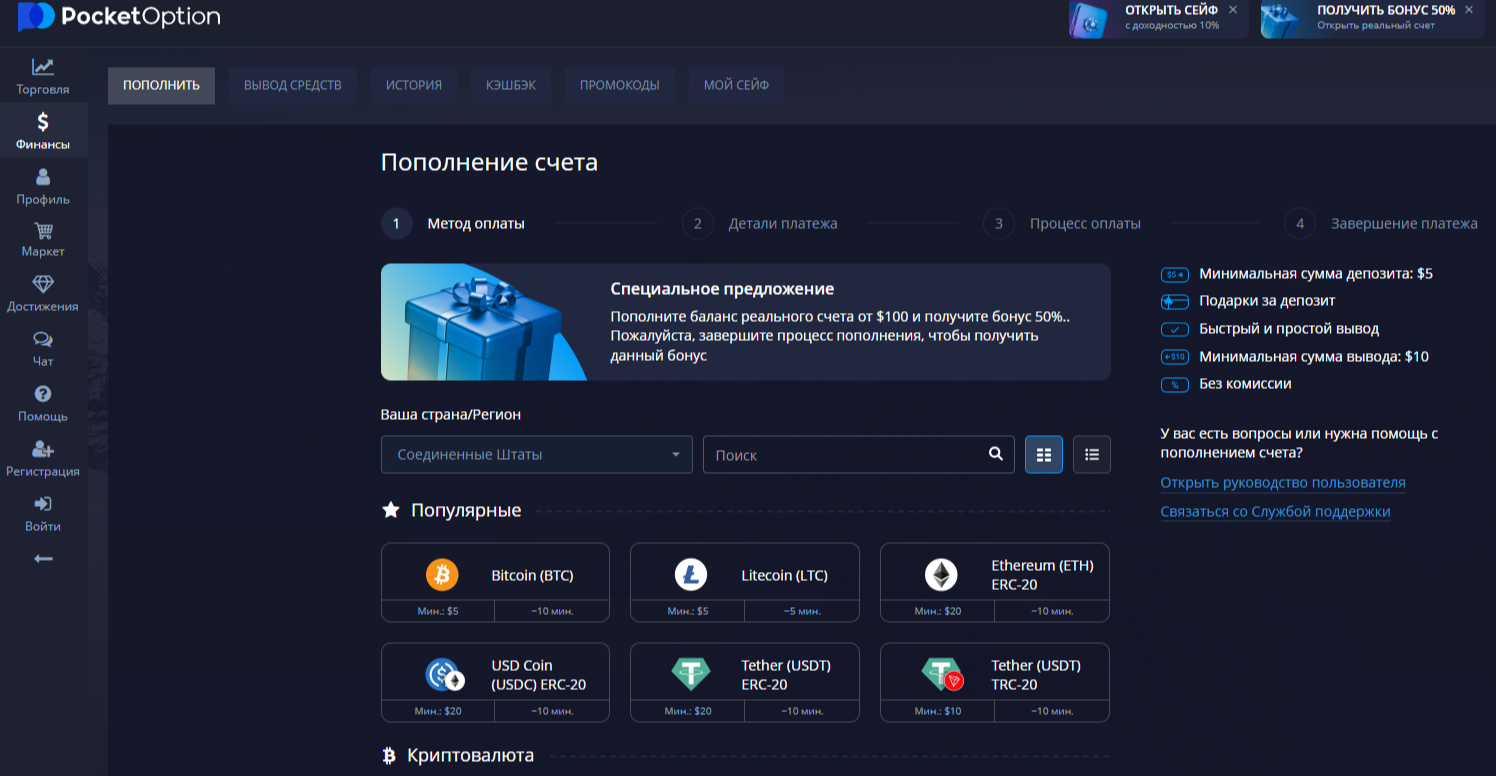Open the Market shopping cart icon

click(42, 231)
